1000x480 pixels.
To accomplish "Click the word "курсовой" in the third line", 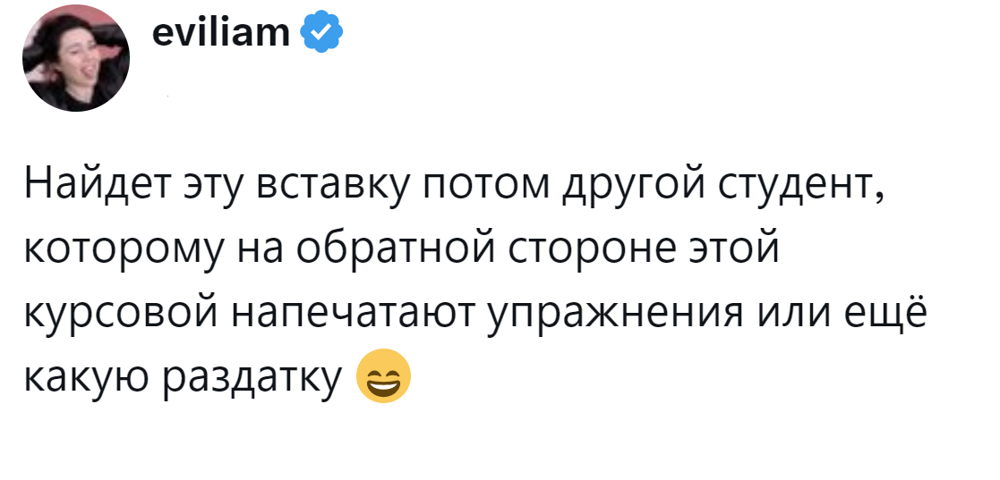I will click(118, 312).
